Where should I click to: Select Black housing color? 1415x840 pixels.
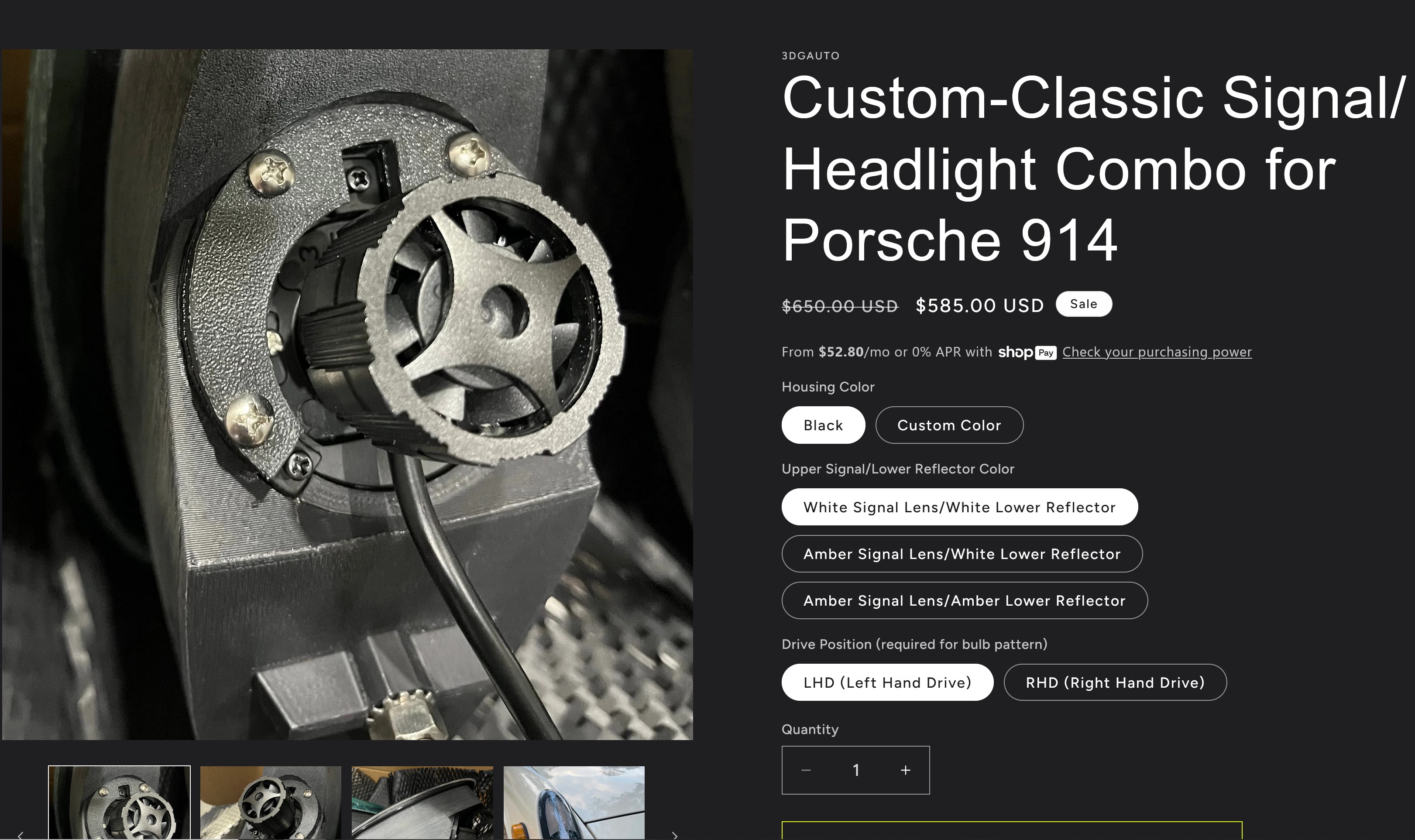pyautogui.click(x=823, y=425)
